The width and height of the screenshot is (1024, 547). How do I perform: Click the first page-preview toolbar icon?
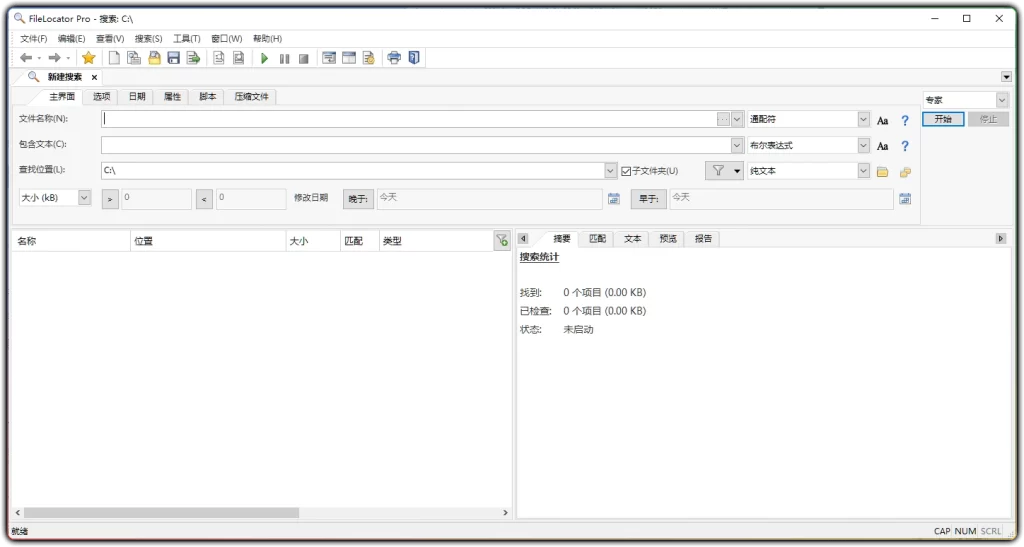pyautogui.click(x=219, y=58)
